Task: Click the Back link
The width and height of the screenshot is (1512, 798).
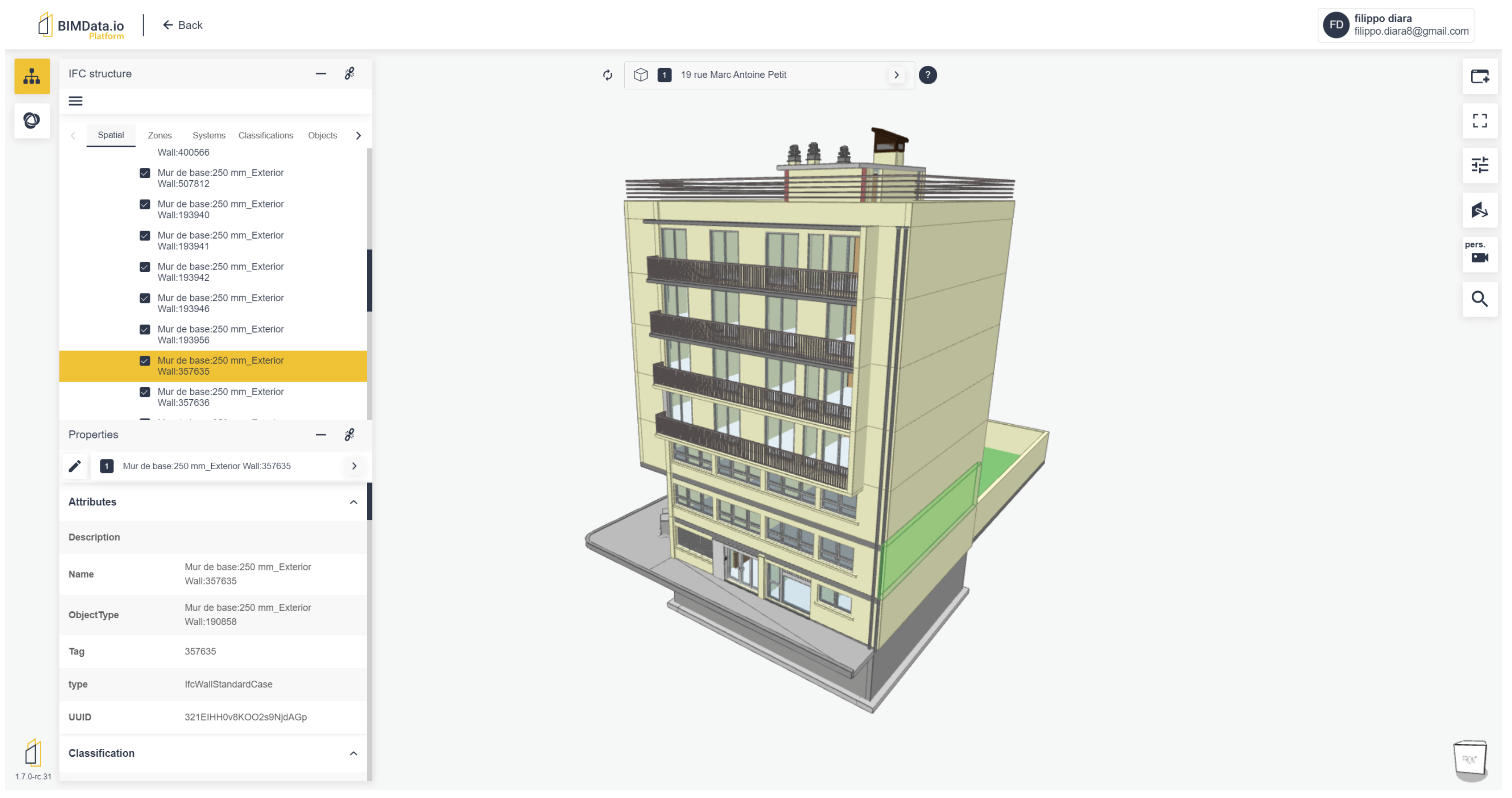Action: pos(182,25)
